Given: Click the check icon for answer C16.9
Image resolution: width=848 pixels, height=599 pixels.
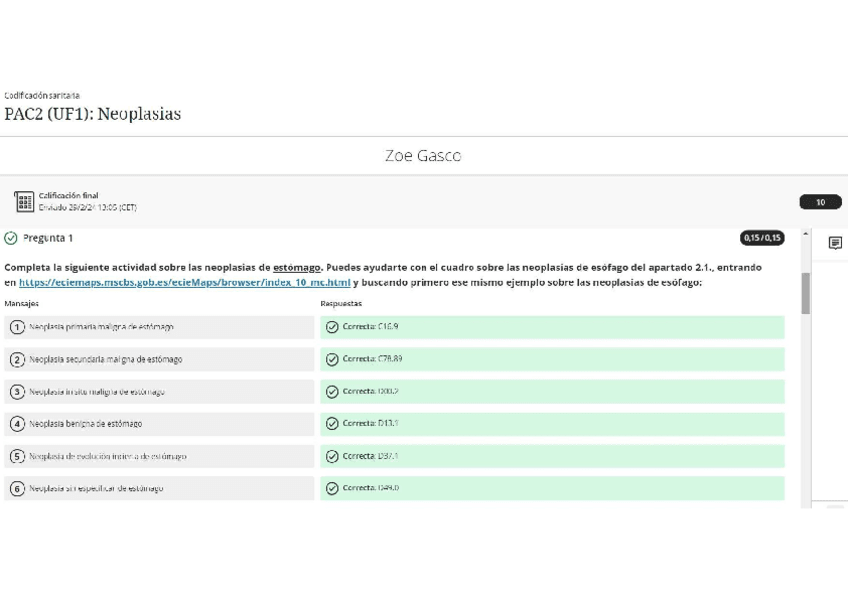Looking at the screenshot, I should pos(332,327).
